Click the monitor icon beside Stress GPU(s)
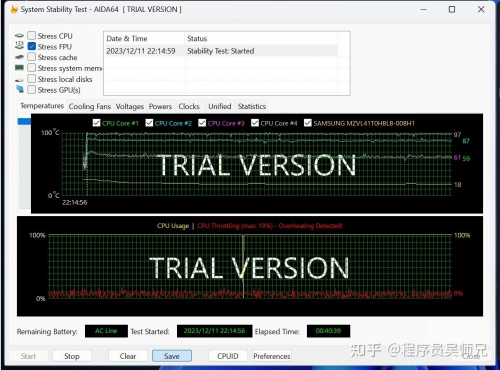The height and width of the screenshot is (370, 500). click(x=20, y=89)
